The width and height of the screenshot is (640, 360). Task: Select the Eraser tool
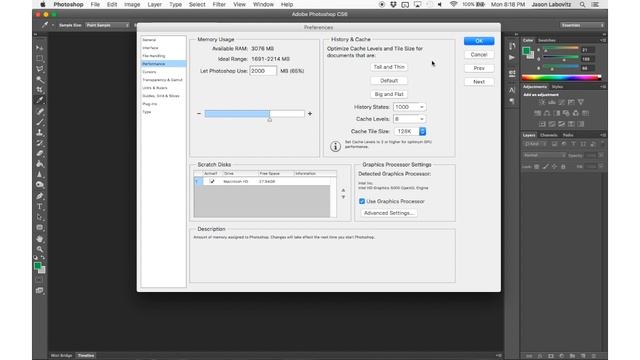40,153
